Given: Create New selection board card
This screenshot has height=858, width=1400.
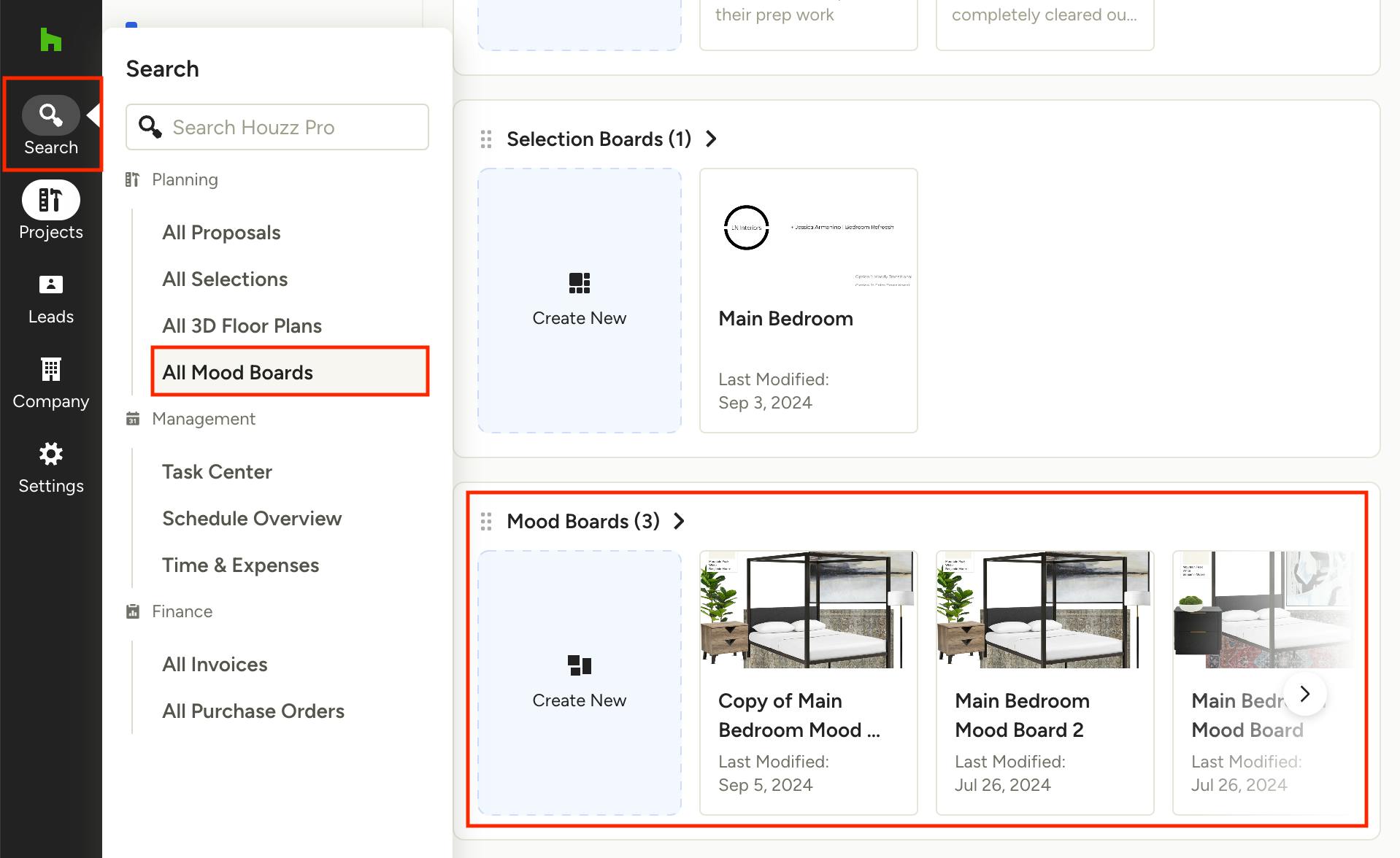Looking at the screenshot, I should pyautogui.click(x=580, y=300).
